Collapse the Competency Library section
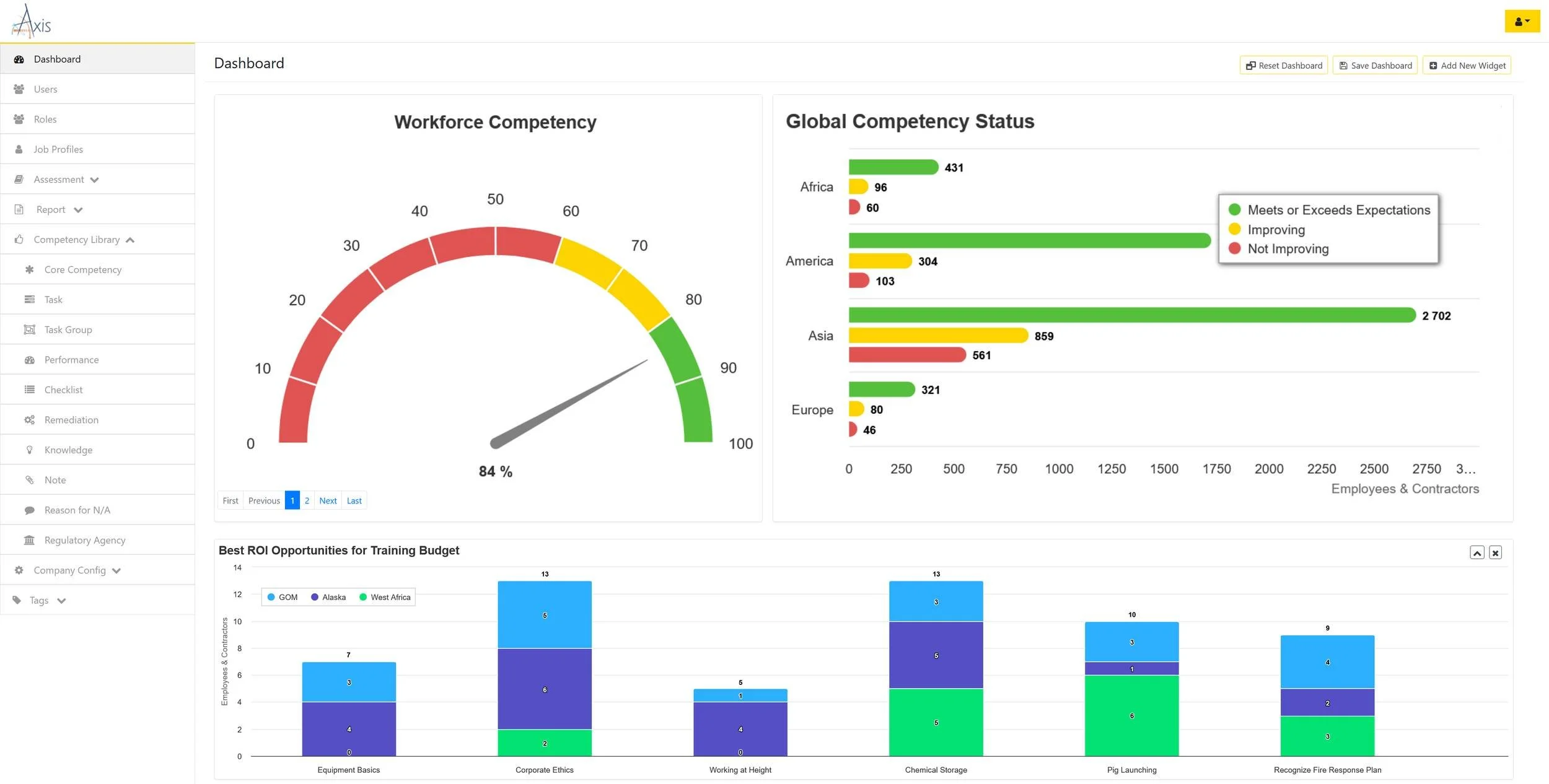The image size is (1549, 784). coord(129,240)
